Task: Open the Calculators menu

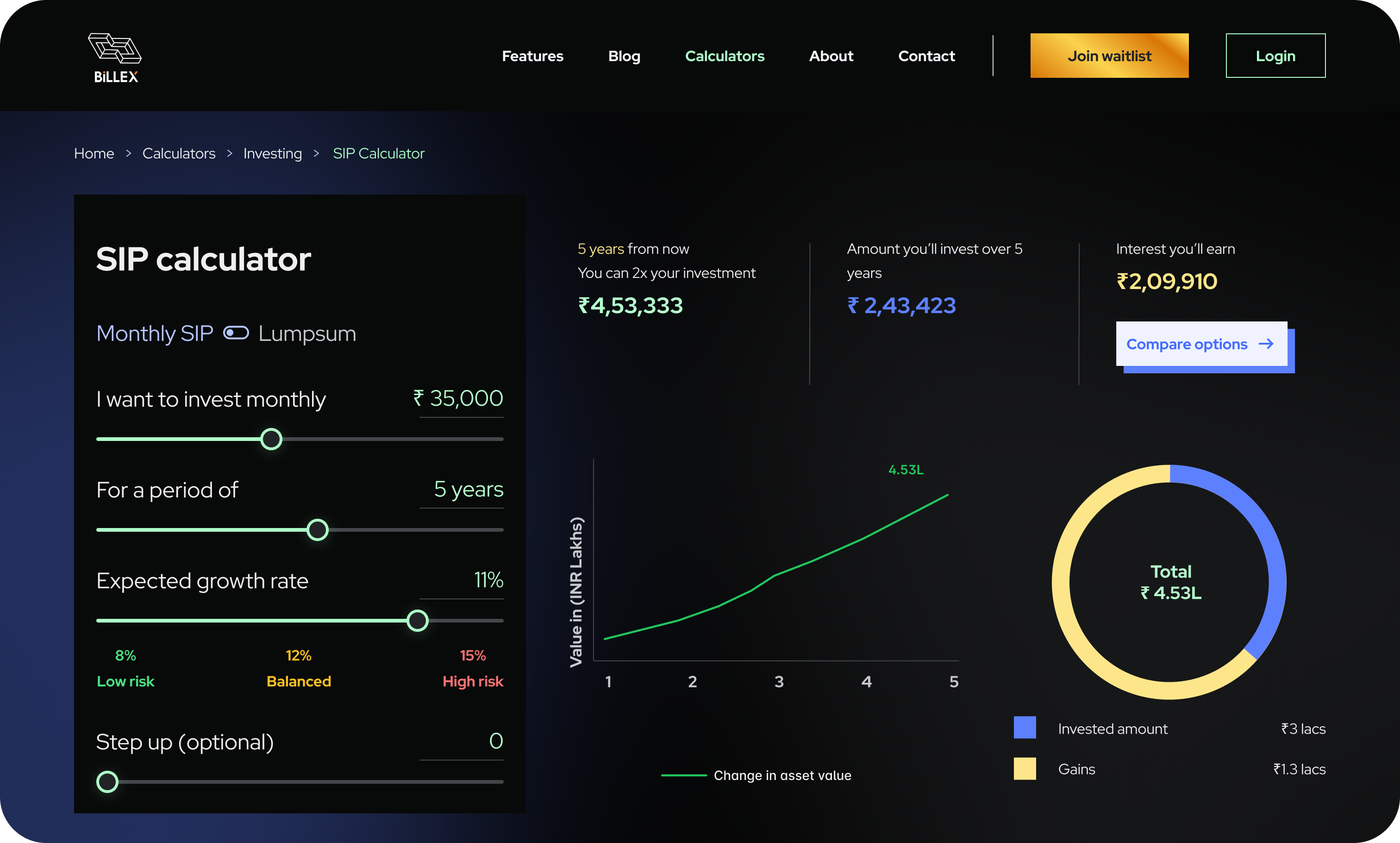Action: click(725, 56)
